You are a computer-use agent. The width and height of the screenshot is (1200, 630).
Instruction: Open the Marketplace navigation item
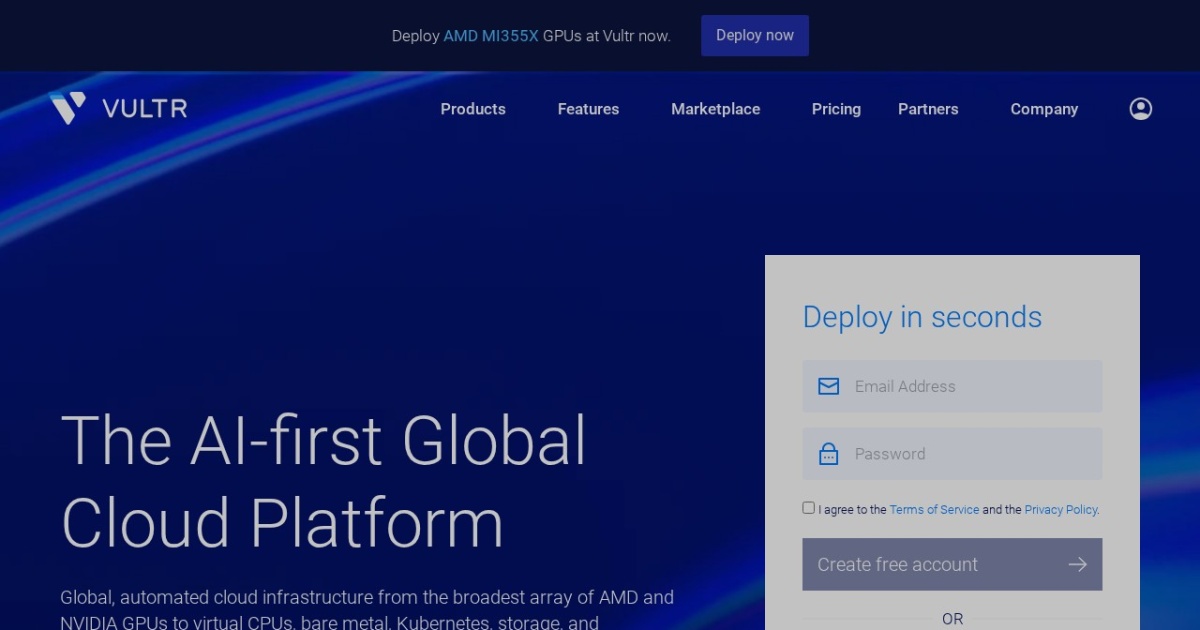(x=715, y=109)
